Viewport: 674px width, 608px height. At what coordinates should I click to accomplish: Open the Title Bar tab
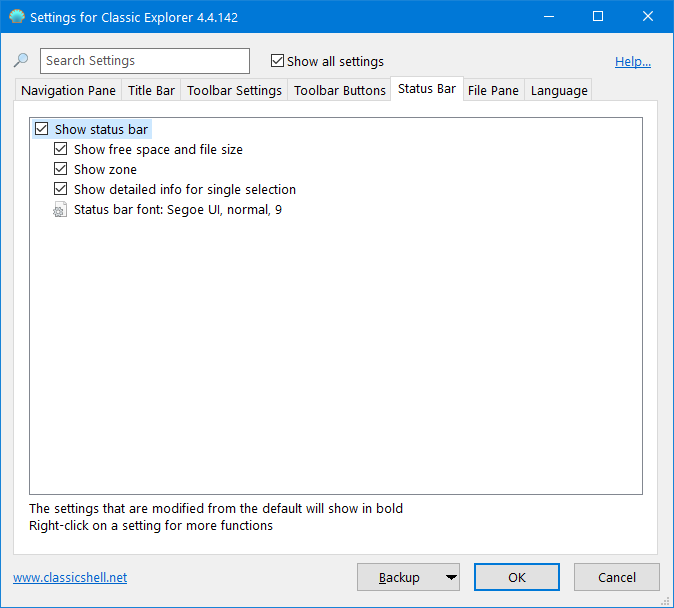(x=151, y=90)
